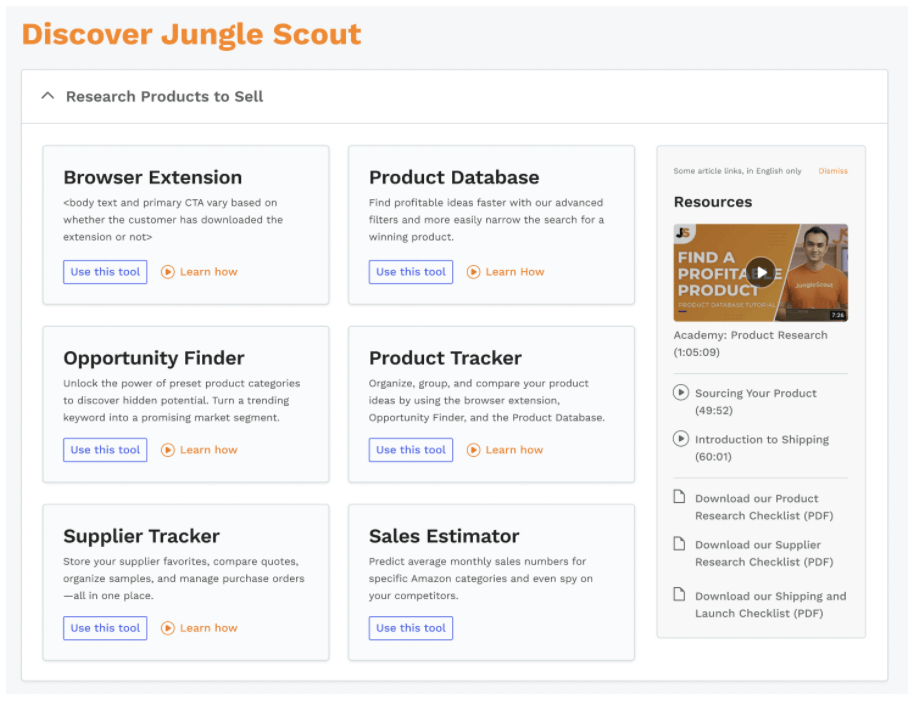Click play icon beside Opportunity Finder Learn how
Screen dimensions: 924x708
168,450
